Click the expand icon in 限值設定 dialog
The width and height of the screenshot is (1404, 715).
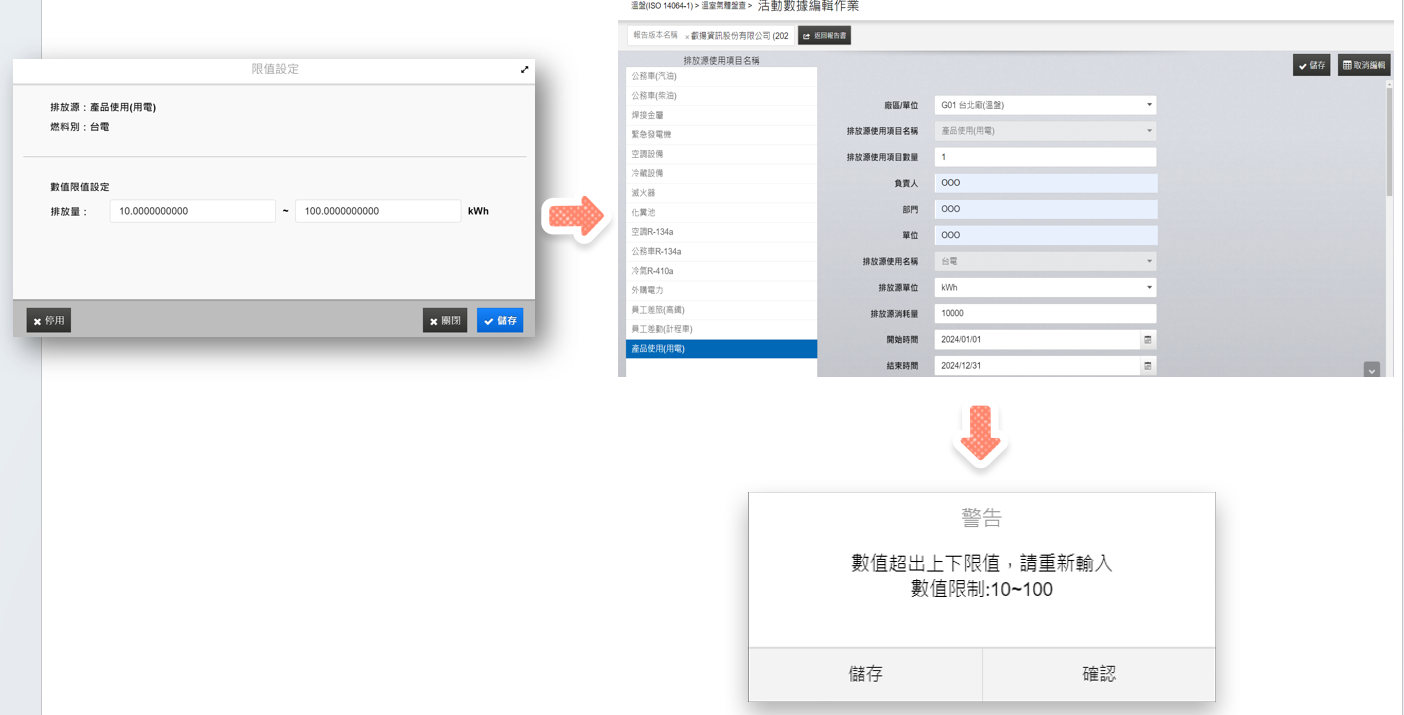click(x=524, y=70)
